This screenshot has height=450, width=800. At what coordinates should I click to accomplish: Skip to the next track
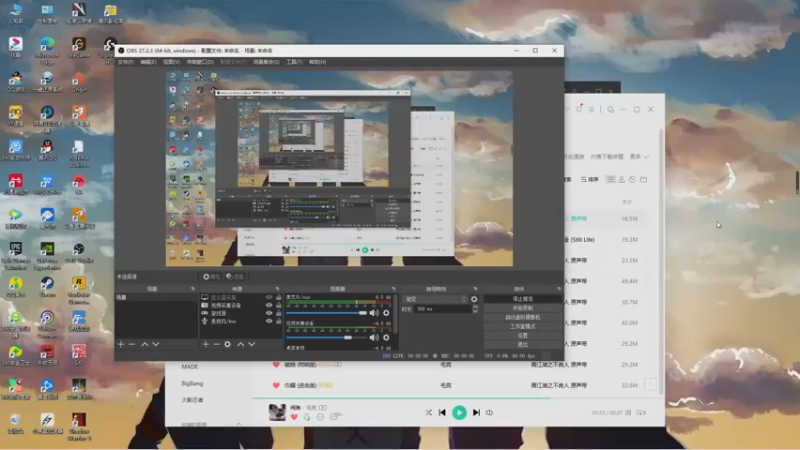coord(476,412)
